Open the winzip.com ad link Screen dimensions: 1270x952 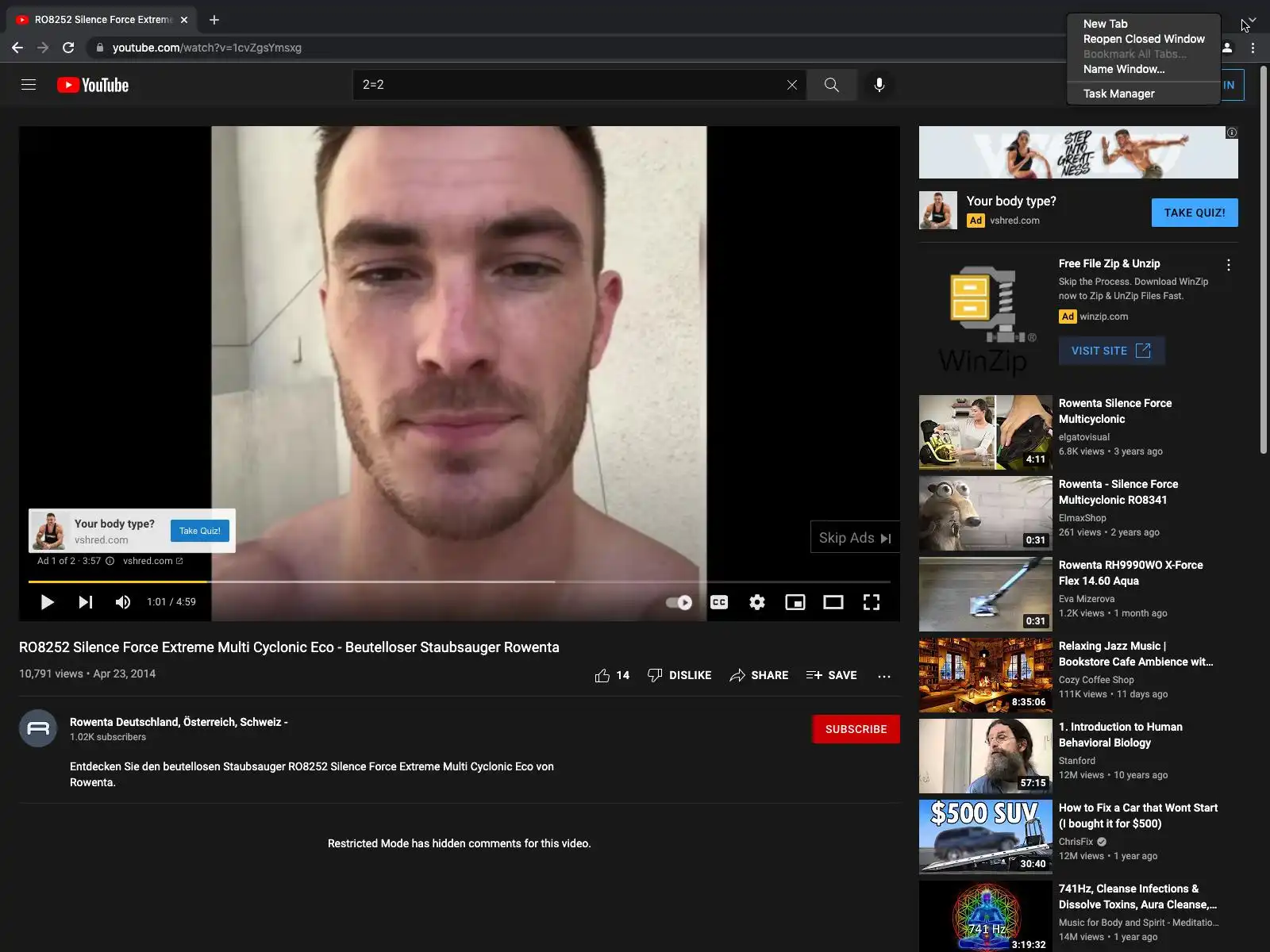[x=1103, y=317]
